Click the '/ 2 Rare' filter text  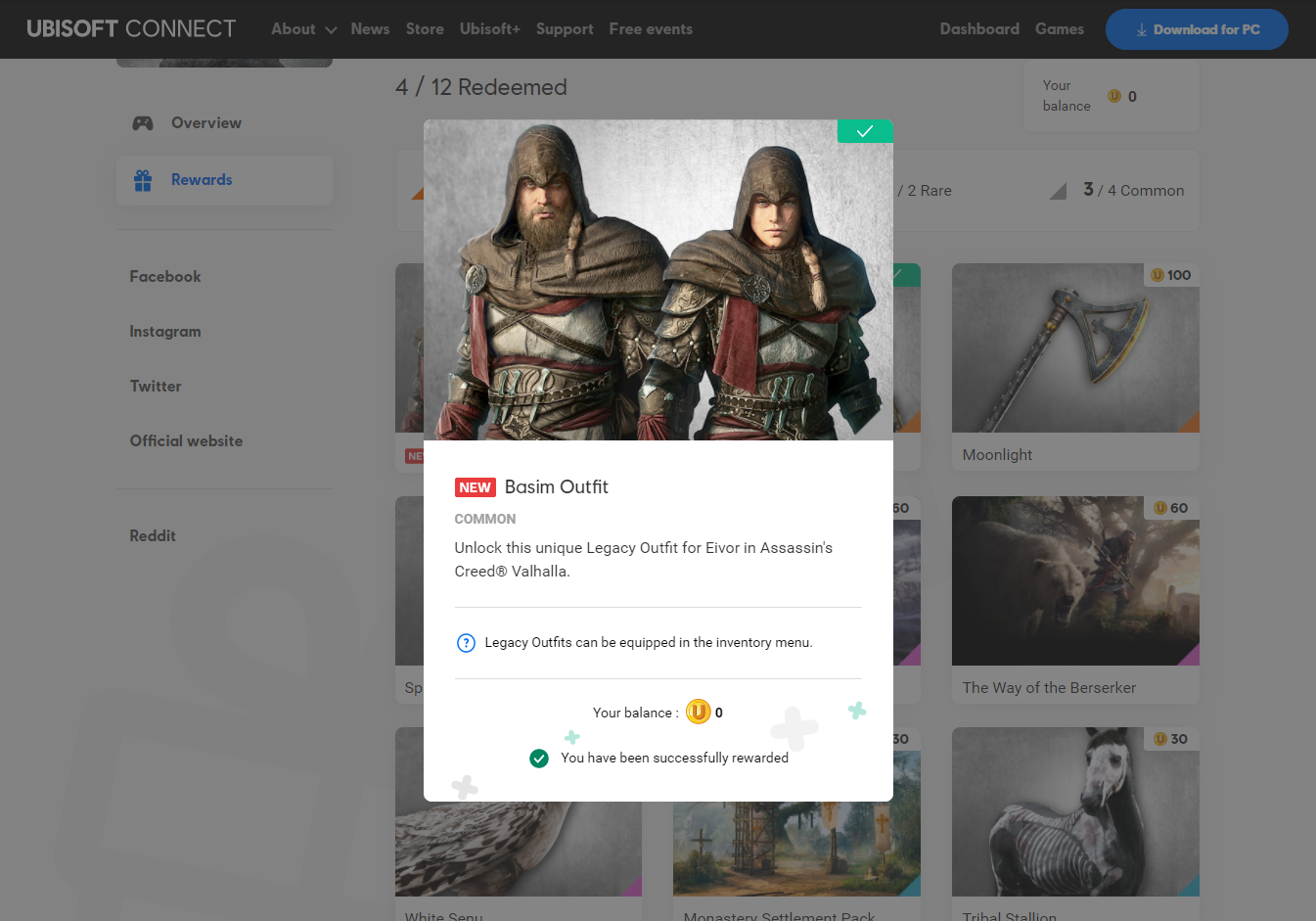coord(925,191)
